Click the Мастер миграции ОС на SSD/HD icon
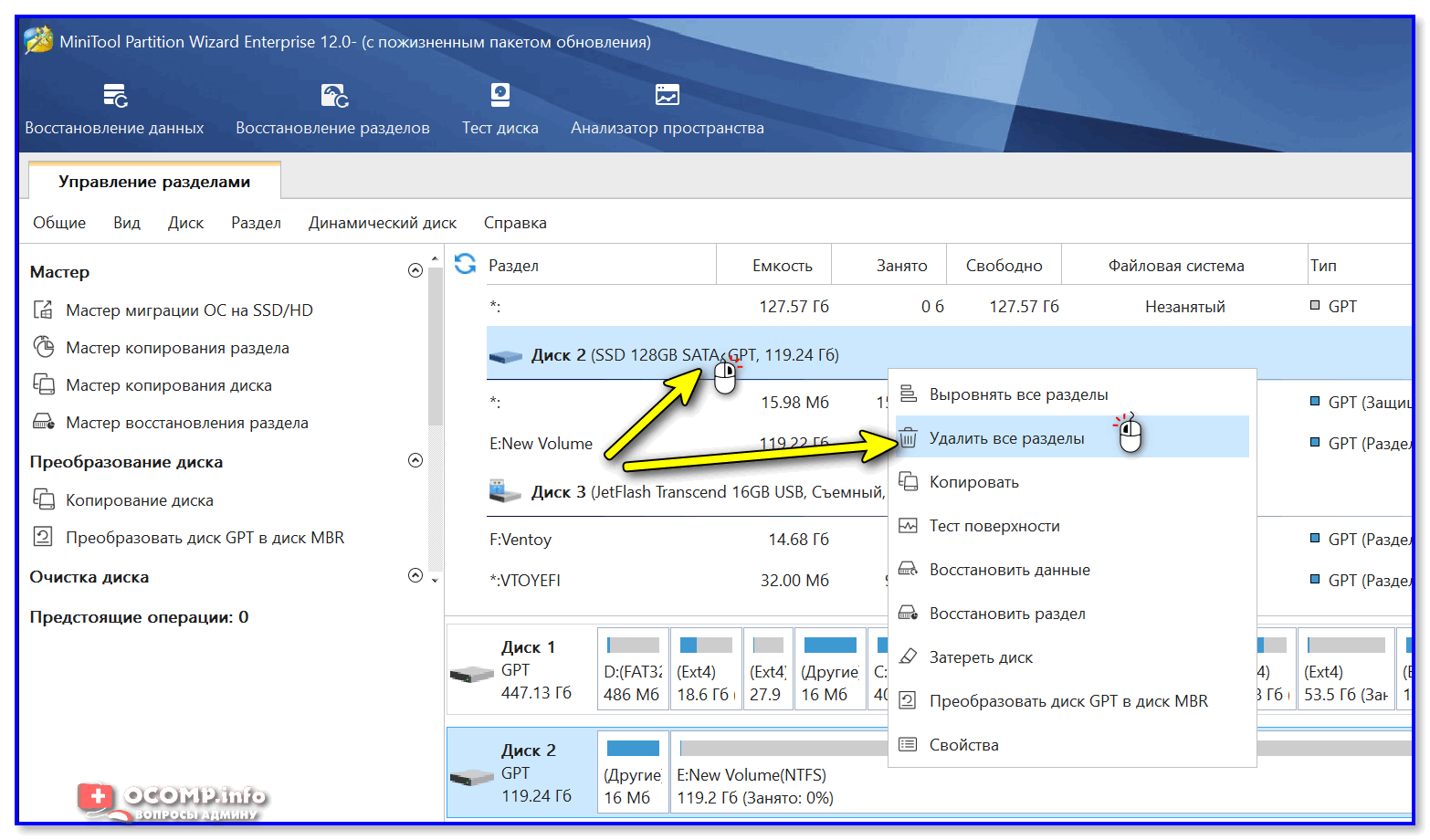Viewport: 1430px width, 840px height. pos(43,310)
